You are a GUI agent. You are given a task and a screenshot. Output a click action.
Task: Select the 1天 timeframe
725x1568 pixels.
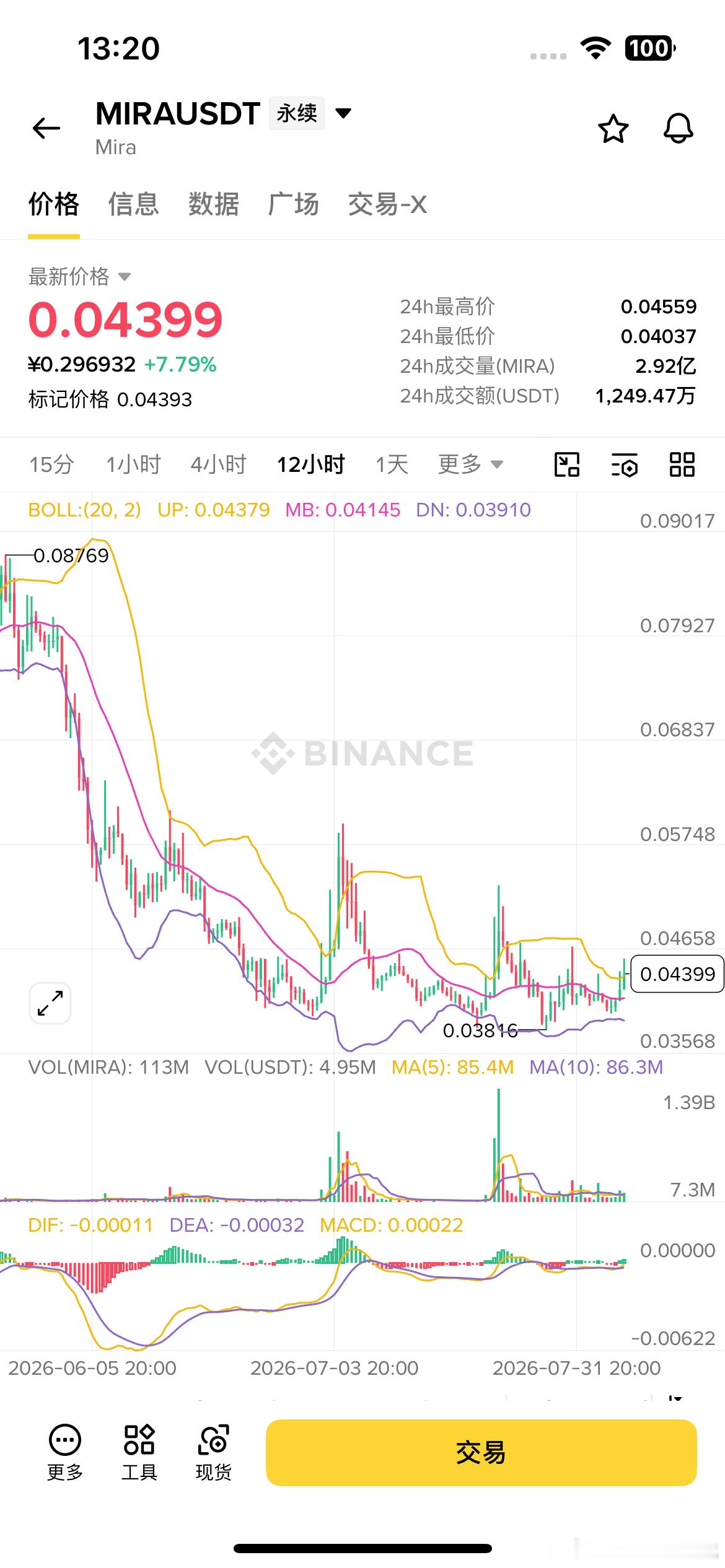[392, 464]
